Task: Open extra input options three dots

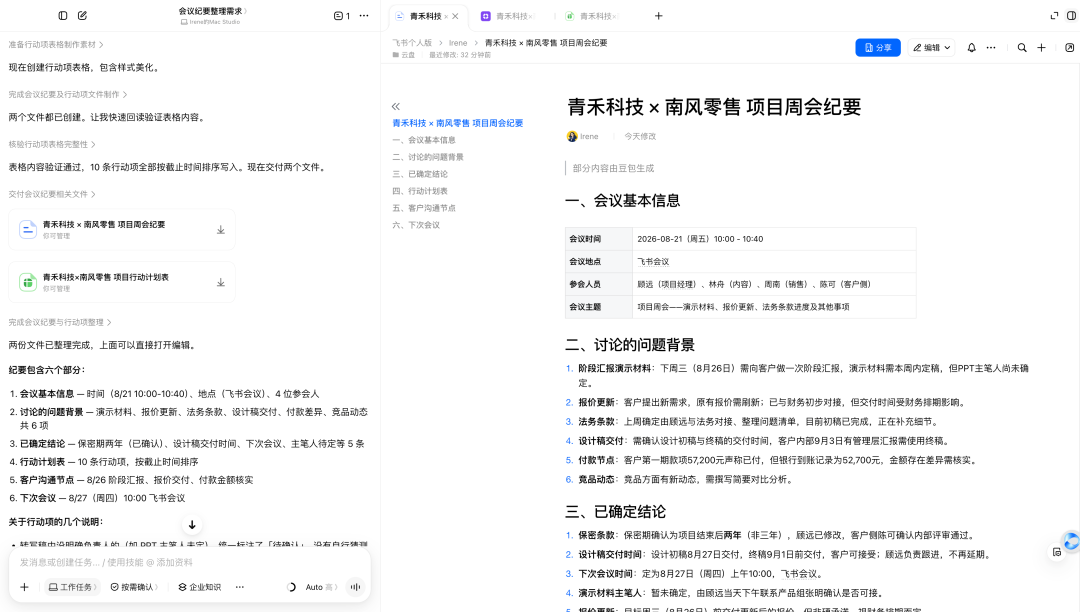Action: (x=240, y=587)
